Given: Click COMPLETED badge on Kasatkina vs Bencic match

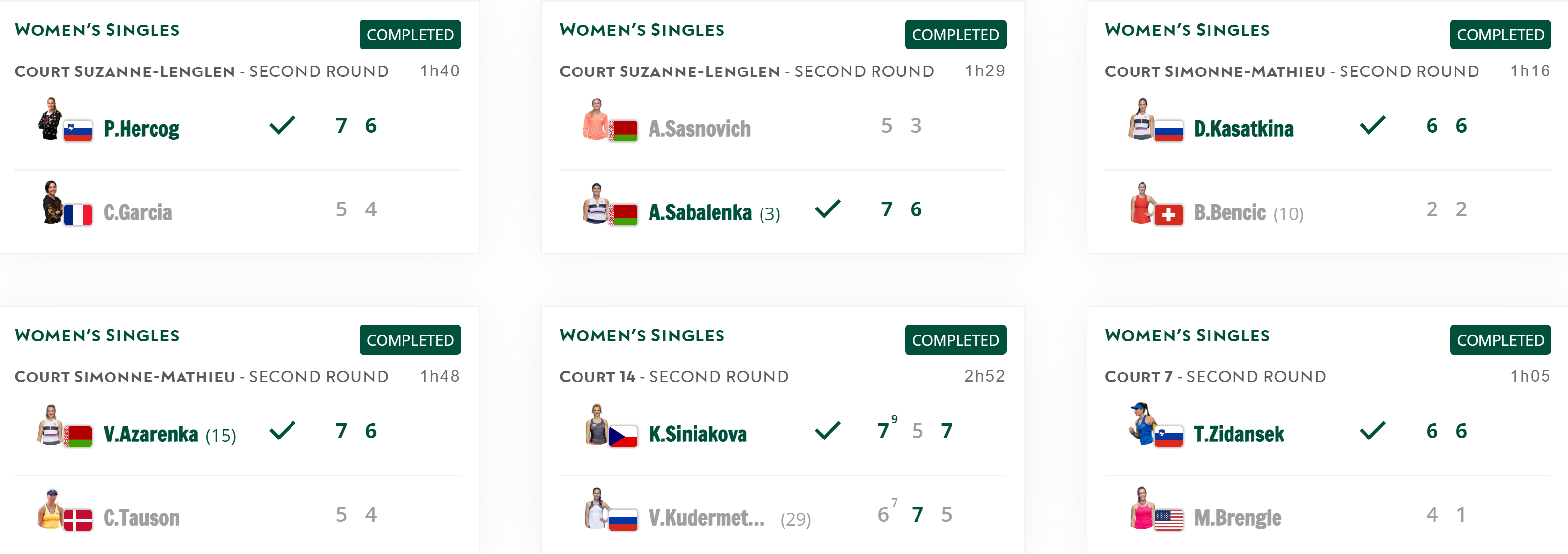Looking at the screenshot, I should (x=1500, y=35).
